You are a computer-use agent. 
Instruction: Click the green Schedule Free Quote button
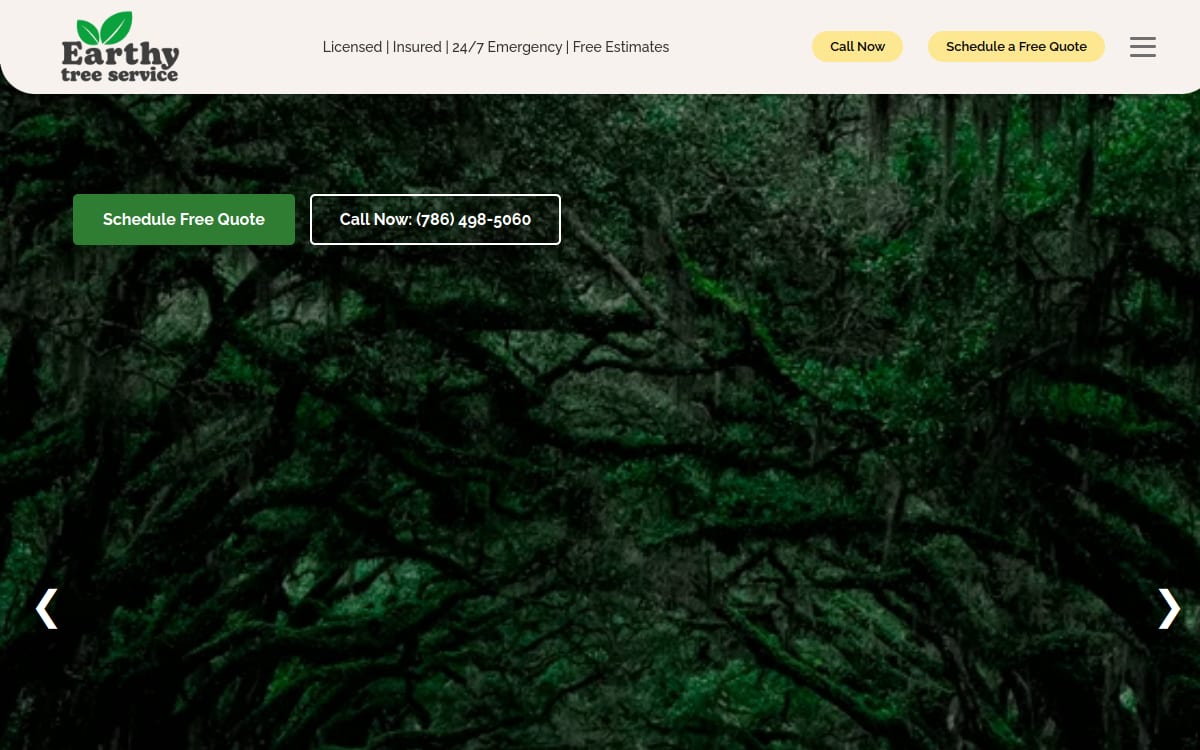[x=184, y=219]
